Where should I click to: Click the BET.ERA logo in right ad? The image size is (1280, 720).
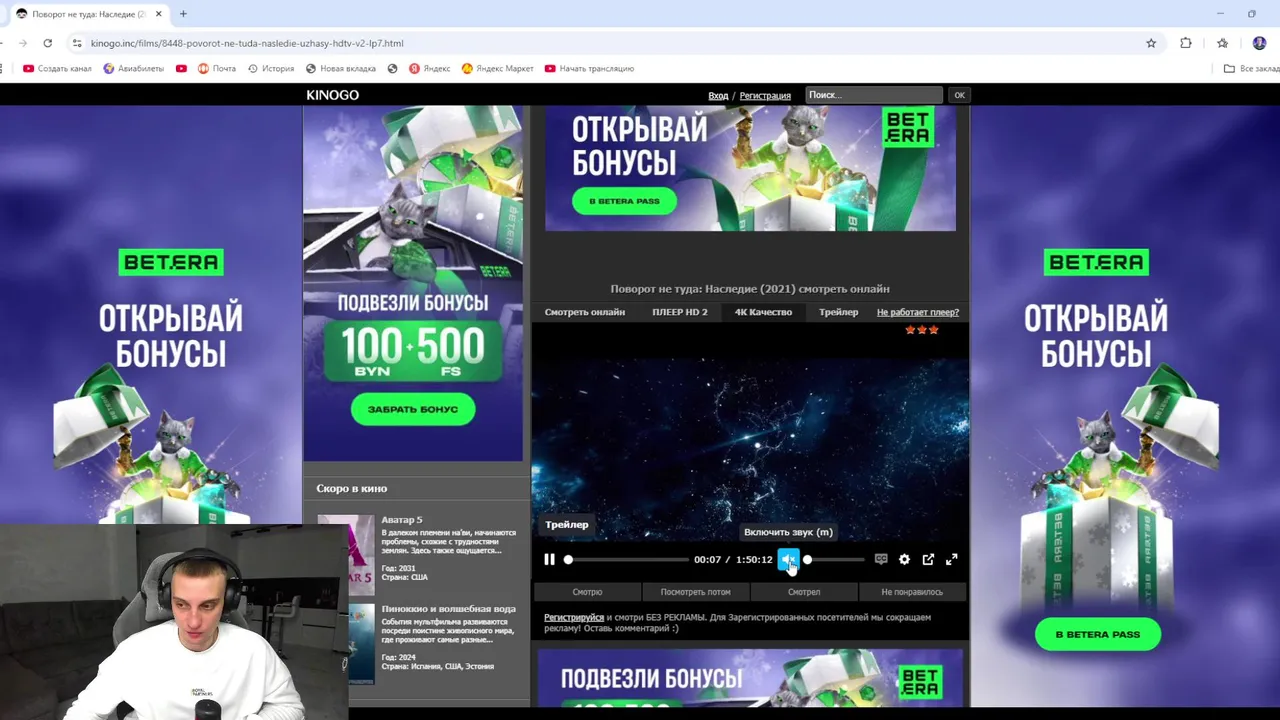pos(1096,262)
